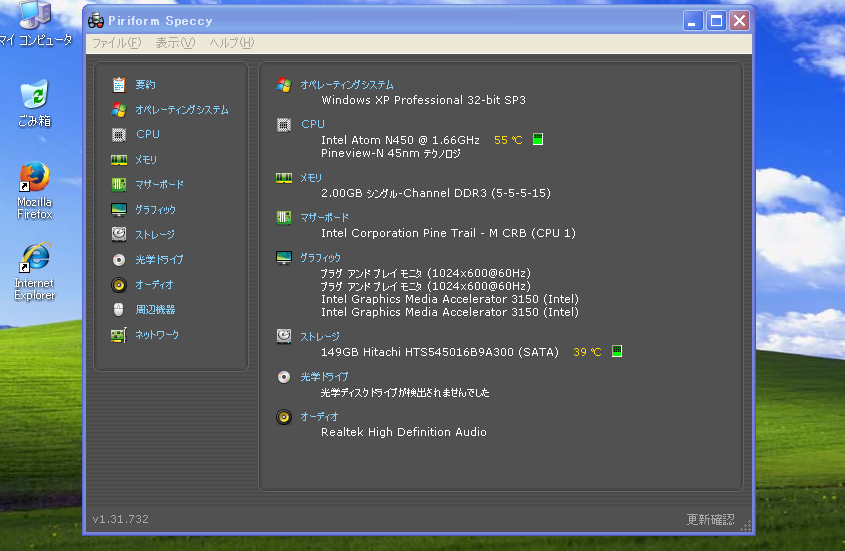Click the motherboard icon in summary panel
The width and height of the screenshot is (845, 551).
coord(284,217)
